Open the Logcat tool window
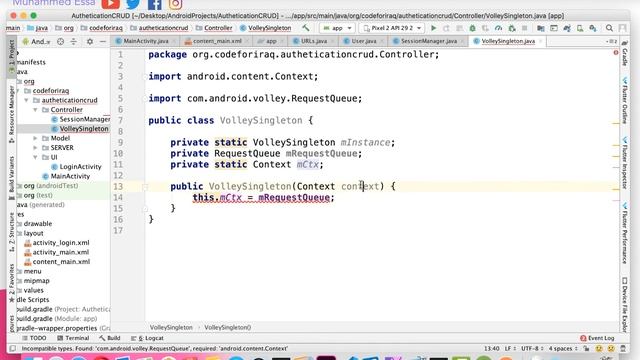Image resolution: width=640 pixels, height=360 pixels. pos(147,338)
